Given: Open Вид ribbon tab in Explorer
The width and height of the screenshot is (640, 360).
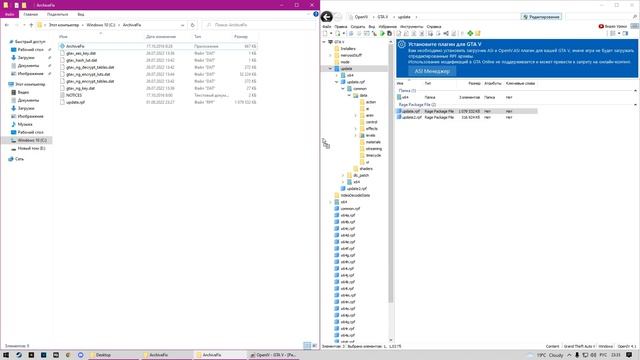Looking at the screenshot, I should click(81, 14).
